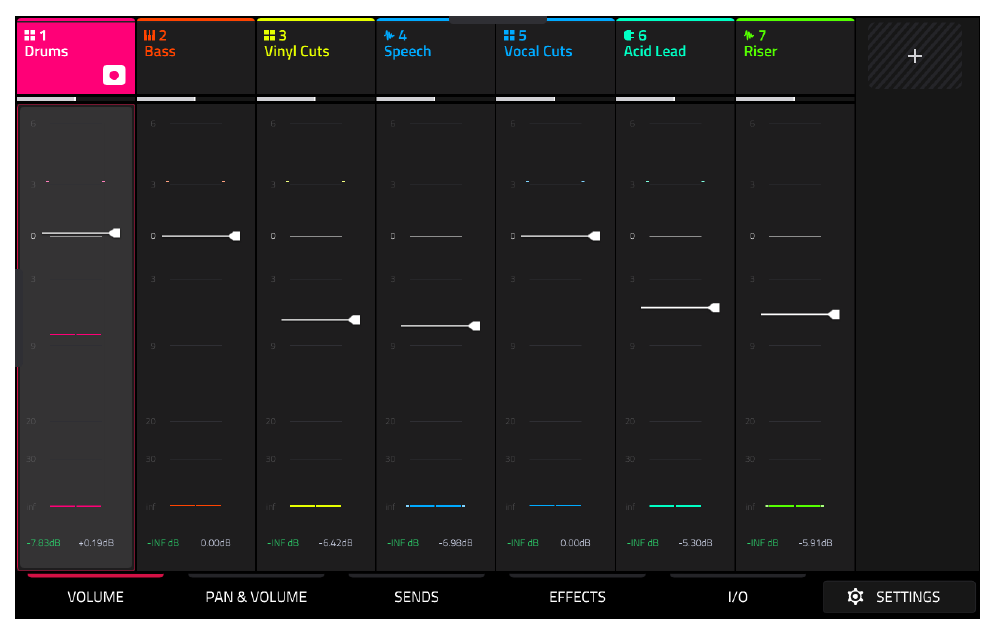Click the Vocal Cuts volume fader handle
The height and width of the screenshot is (636, 996).
pos(595,236)
